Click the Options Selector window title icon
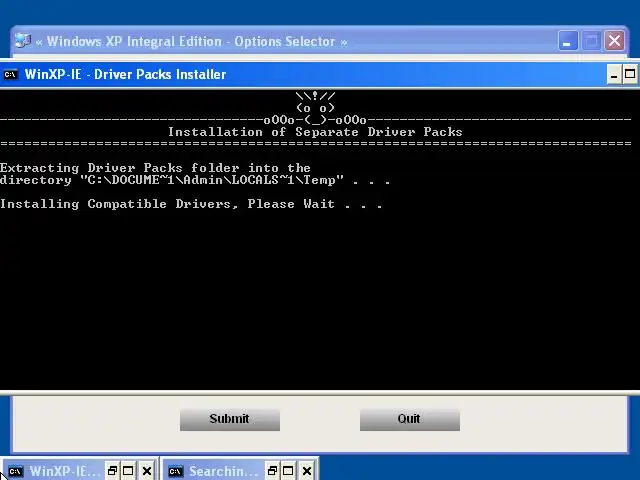 coord(23,41)
